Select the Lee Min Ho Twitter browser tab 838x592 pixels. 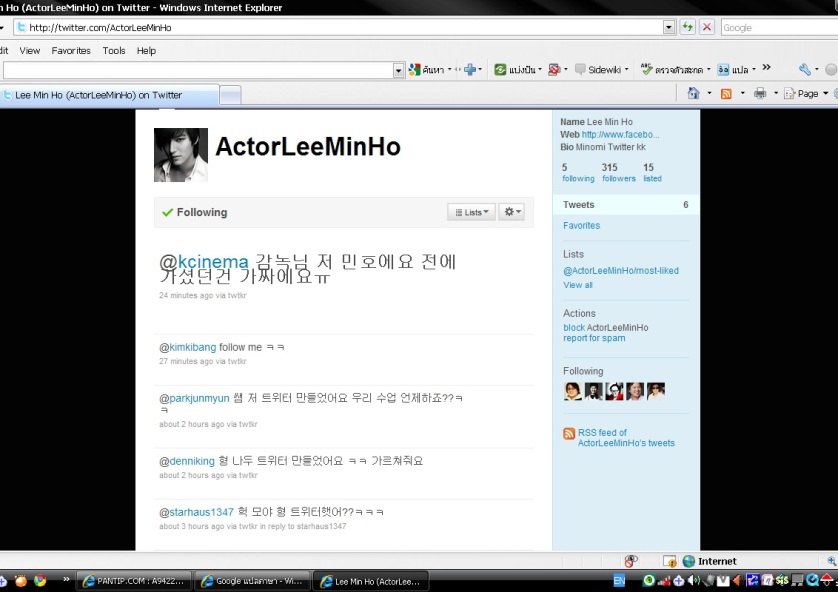pos(109,95)
